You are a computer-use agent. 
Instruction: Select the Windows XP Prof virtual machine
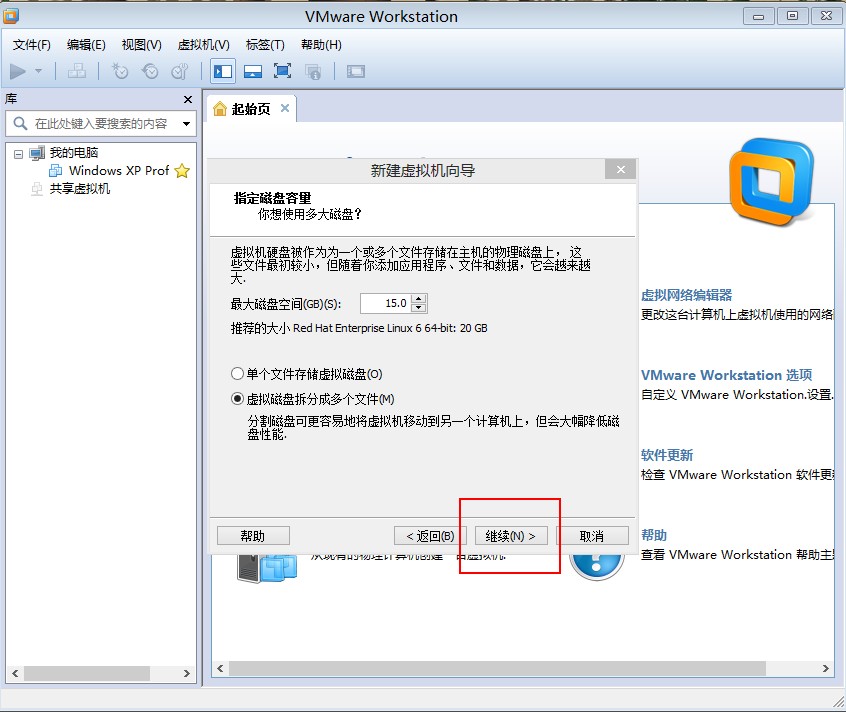[119, 170]
